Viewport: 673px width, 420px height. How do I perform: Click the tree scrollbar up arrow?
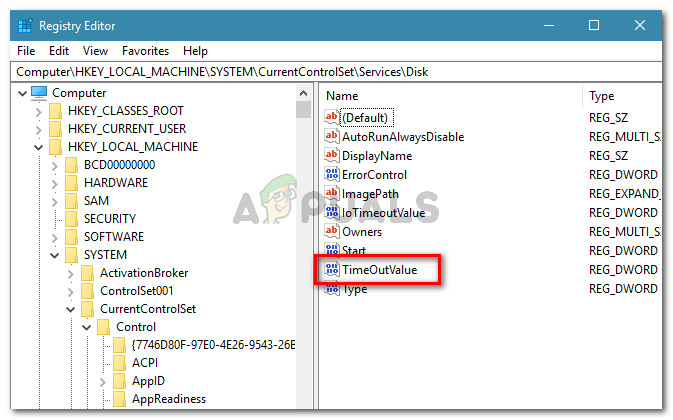tap(303, 93)
